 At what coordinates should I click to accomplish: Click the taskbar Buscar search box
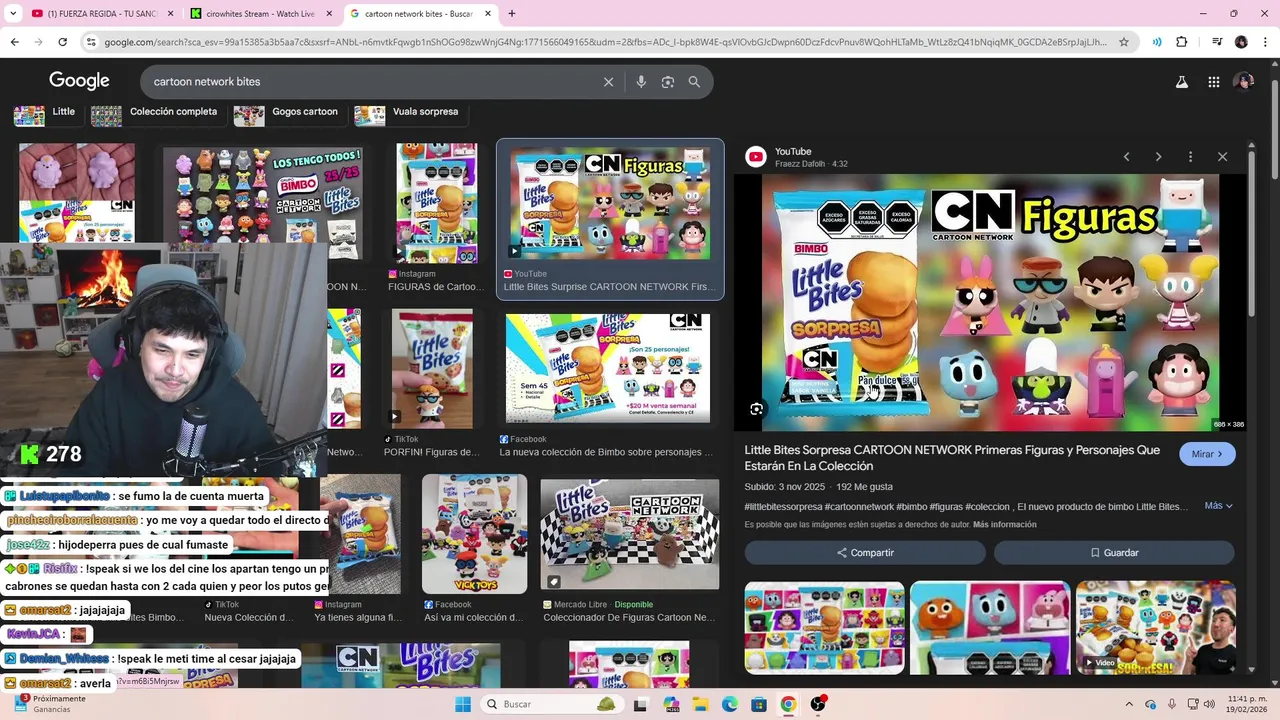click(550, 704)
